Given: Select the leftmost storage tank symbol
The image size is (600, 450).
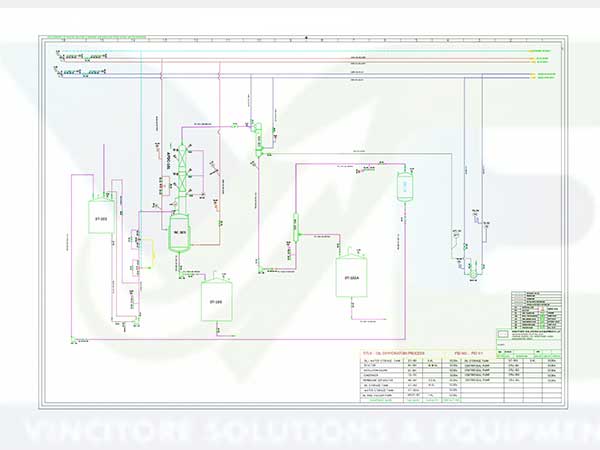Looking at the screenshot, I should click(x=101, y=215).
